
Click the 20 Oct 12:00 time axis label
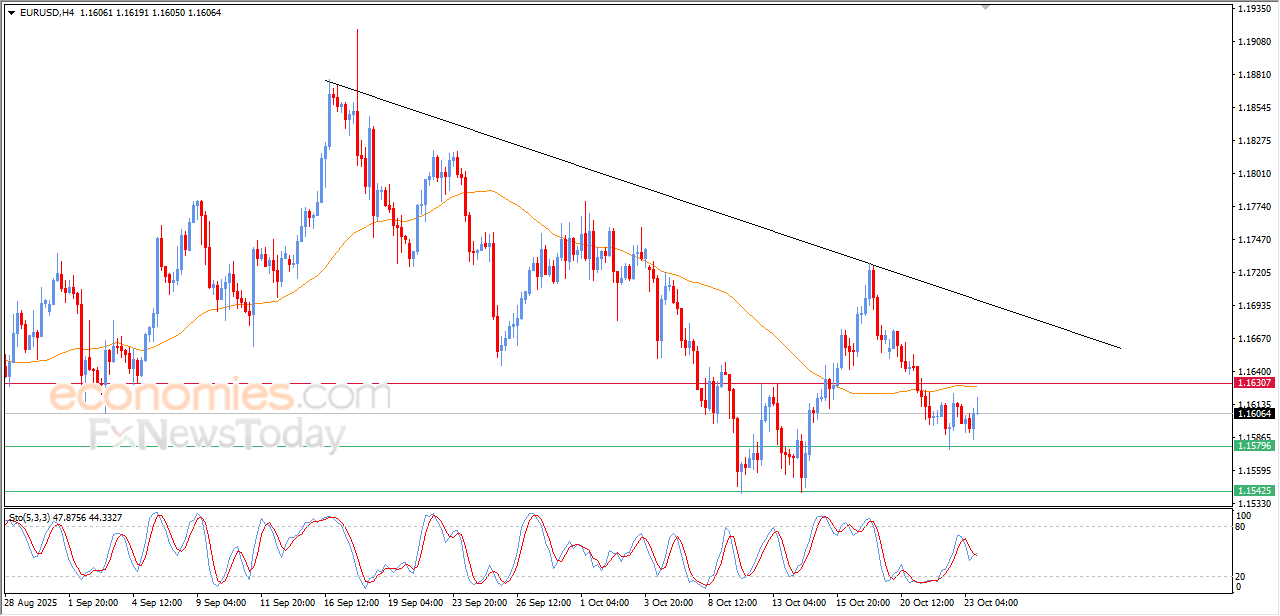(928, 603)
